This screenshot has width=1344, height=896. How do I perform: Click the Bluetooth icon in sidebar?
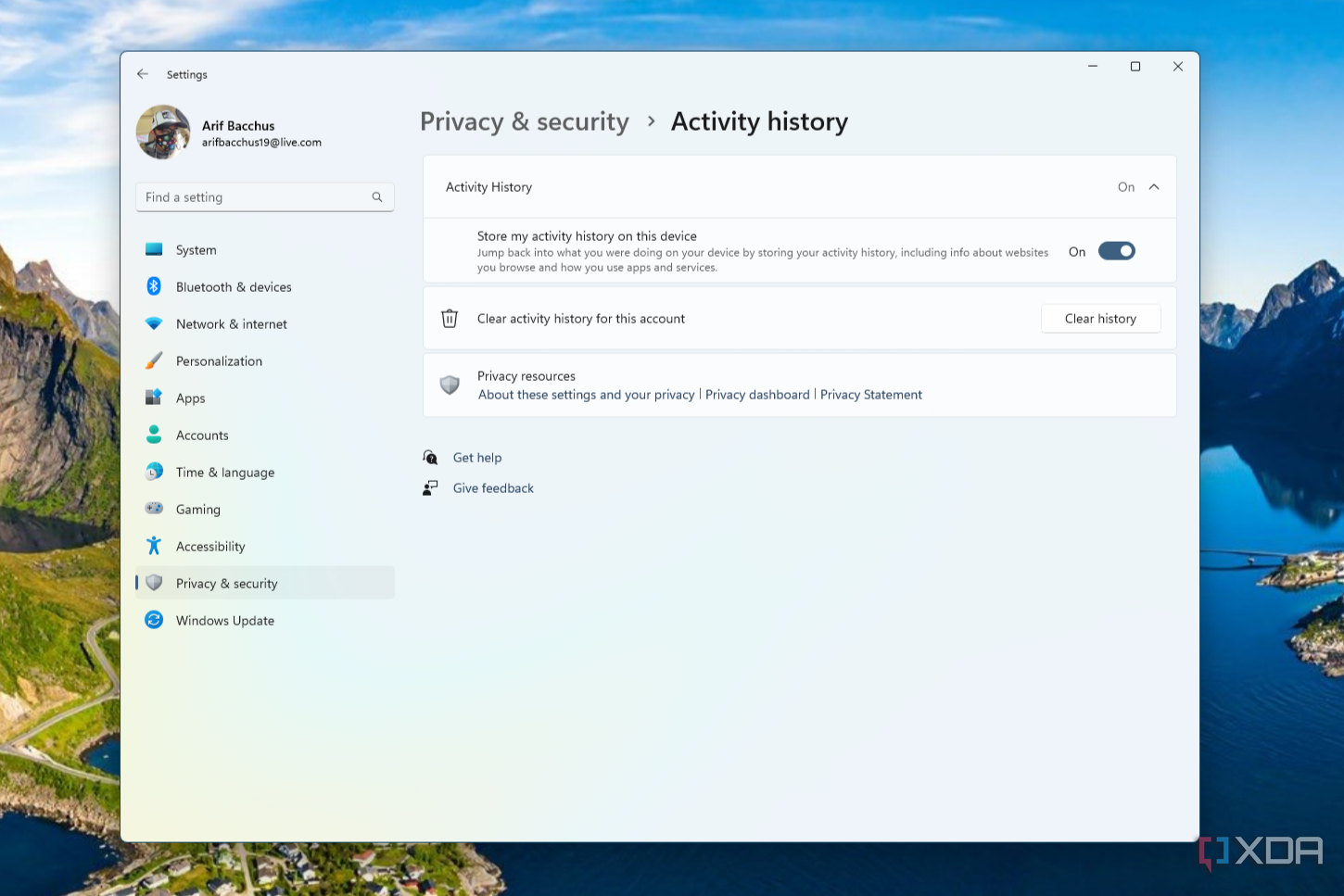tap(154, 287)
